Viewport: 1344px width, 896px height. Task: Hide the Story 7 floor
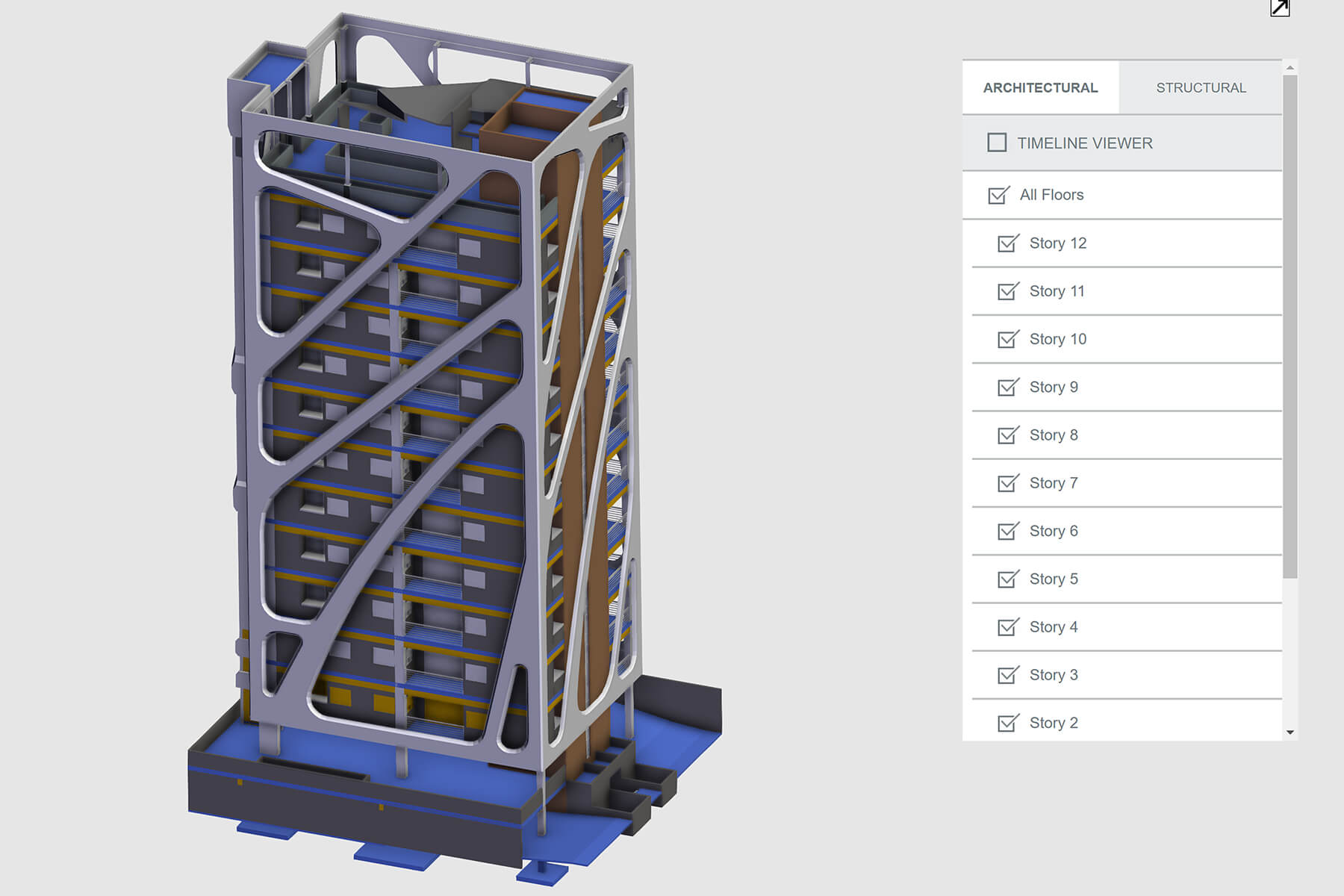pyautogui.click(x=1008, y=483)
